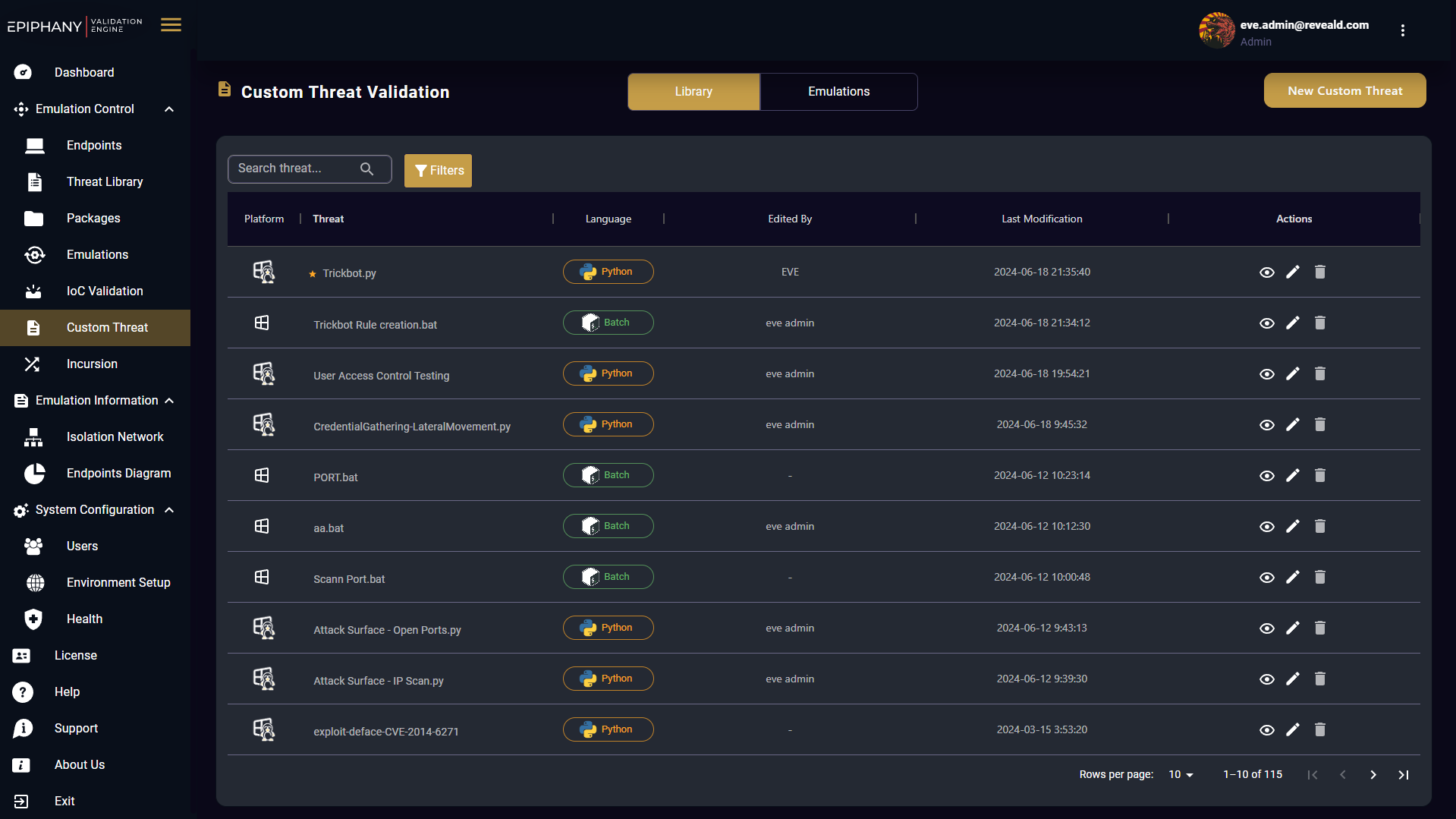This screenshot has width=1456, height=819.
Task: Edit the Trickbot.py threat with pencil icon
Action: 1293,272
